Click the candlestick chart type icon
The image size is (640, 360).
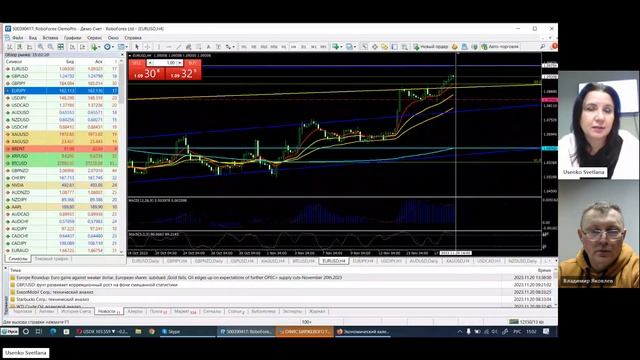[19, 47]
